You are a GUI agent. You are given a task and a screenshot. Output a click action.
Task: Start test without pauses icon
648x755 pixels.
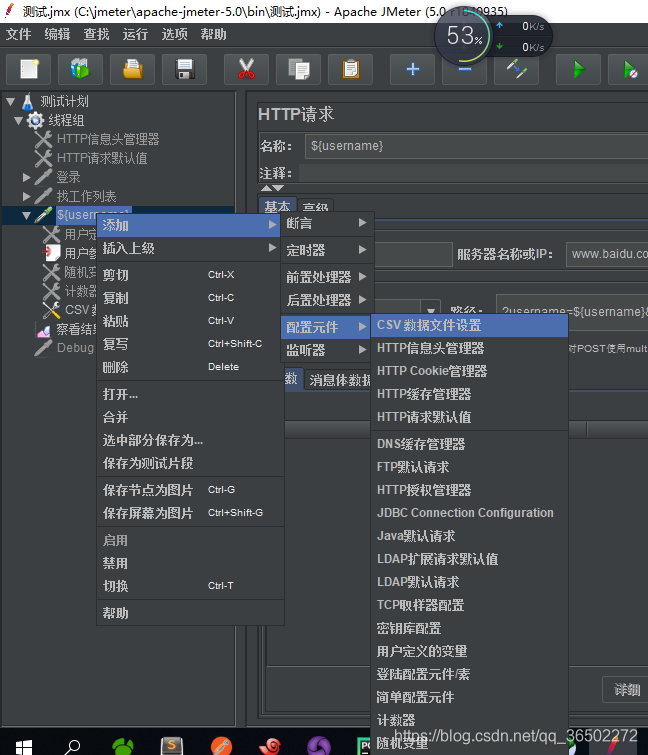coord(630,69)
